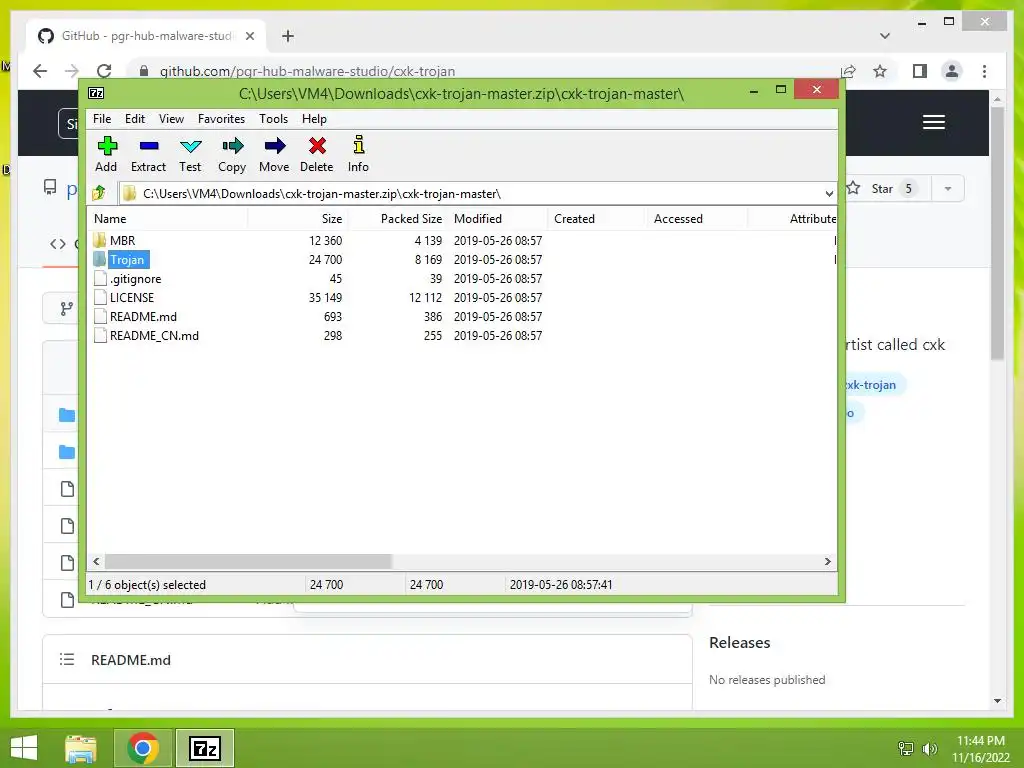
Task: Click the volume icon in system tray
Action: pyautogui.click(x=930, y=748)
